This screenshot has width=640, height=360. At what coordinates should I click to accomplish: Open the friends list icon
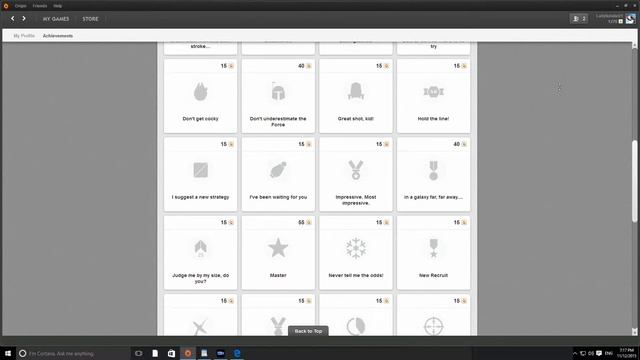click(579, 18)
